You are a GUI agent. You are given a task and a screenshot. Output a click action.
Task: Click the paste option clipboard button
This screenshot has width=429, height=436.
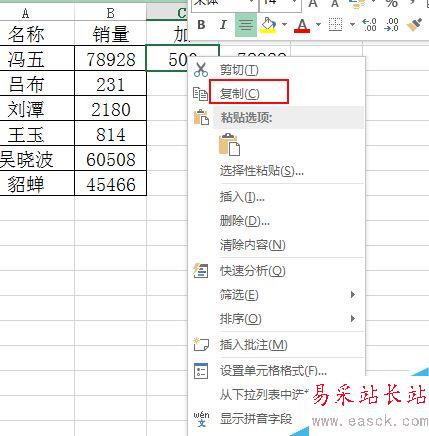229,144
